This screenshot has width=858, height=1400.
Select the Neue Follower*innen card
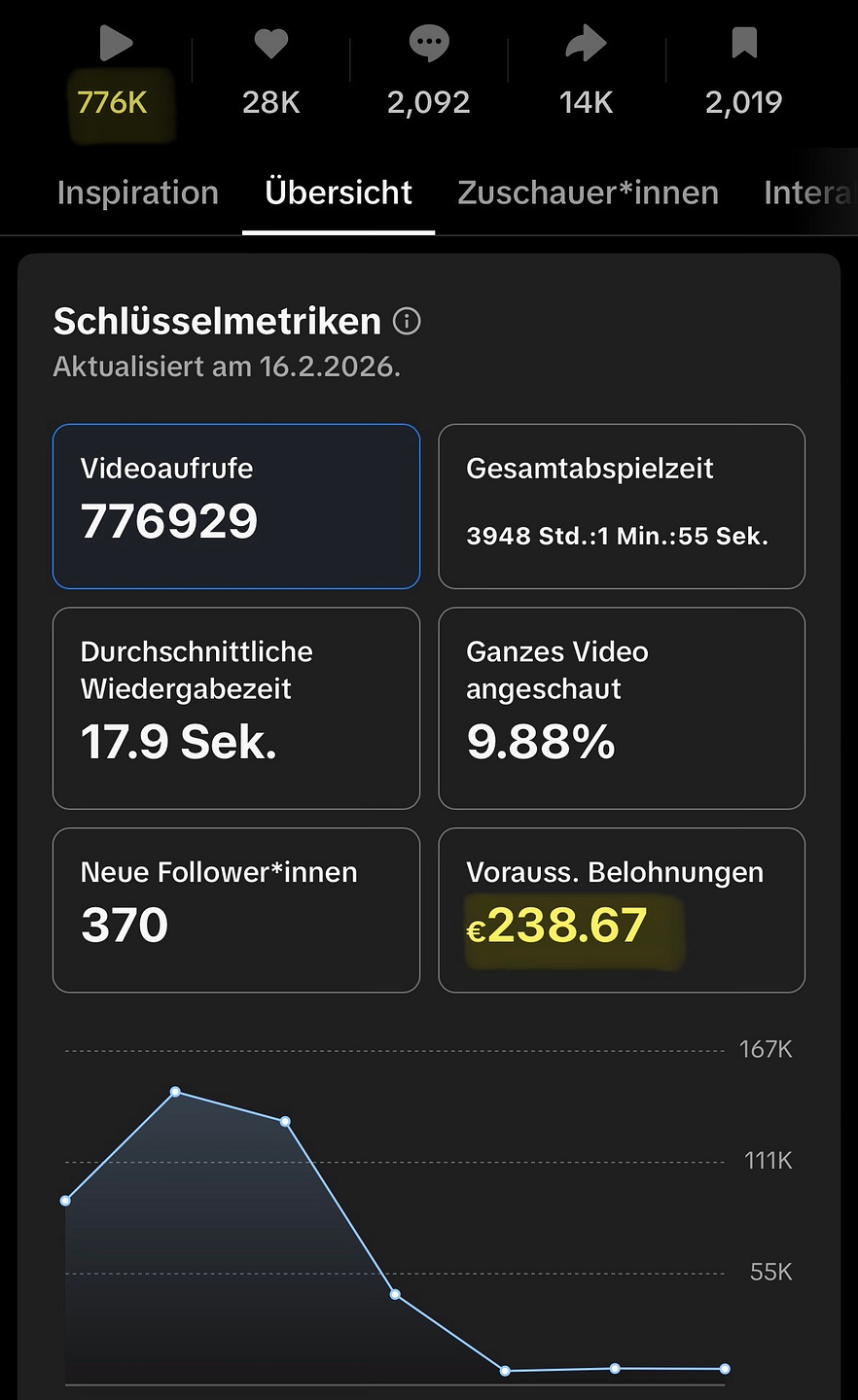point(236,910)
